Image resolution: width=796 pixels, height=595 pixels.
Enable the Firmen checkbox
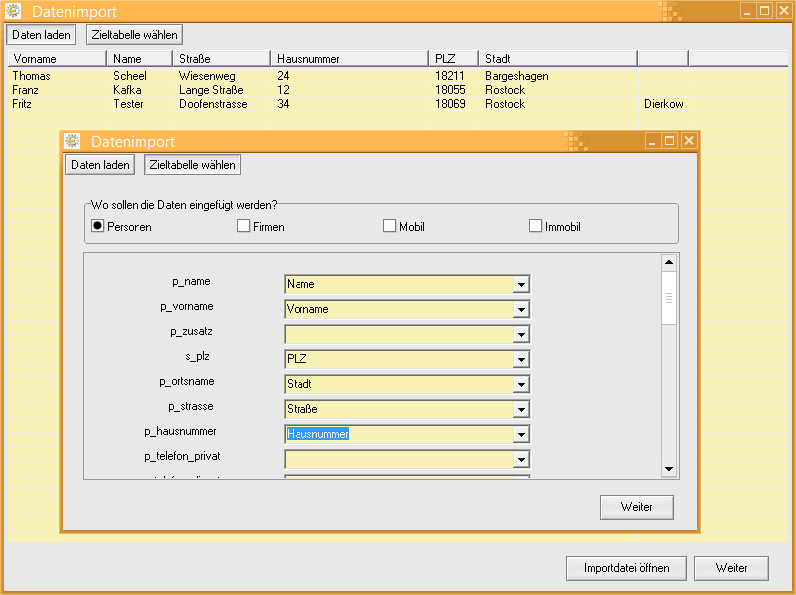pyautogui.click(x=243, y=226)
